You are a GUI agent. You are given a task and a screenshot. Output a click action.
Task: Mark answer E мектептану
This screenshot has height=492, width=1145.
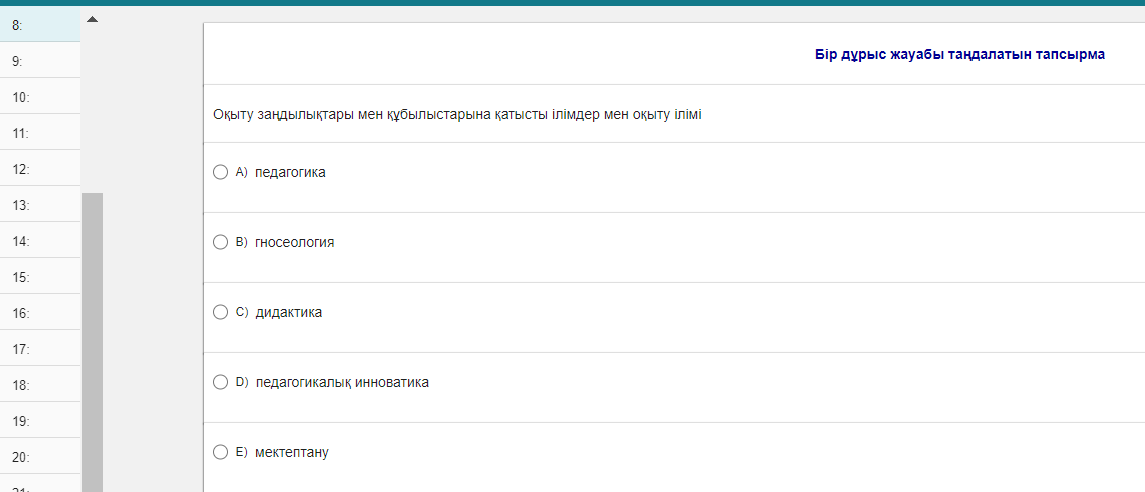click(221, 452)
